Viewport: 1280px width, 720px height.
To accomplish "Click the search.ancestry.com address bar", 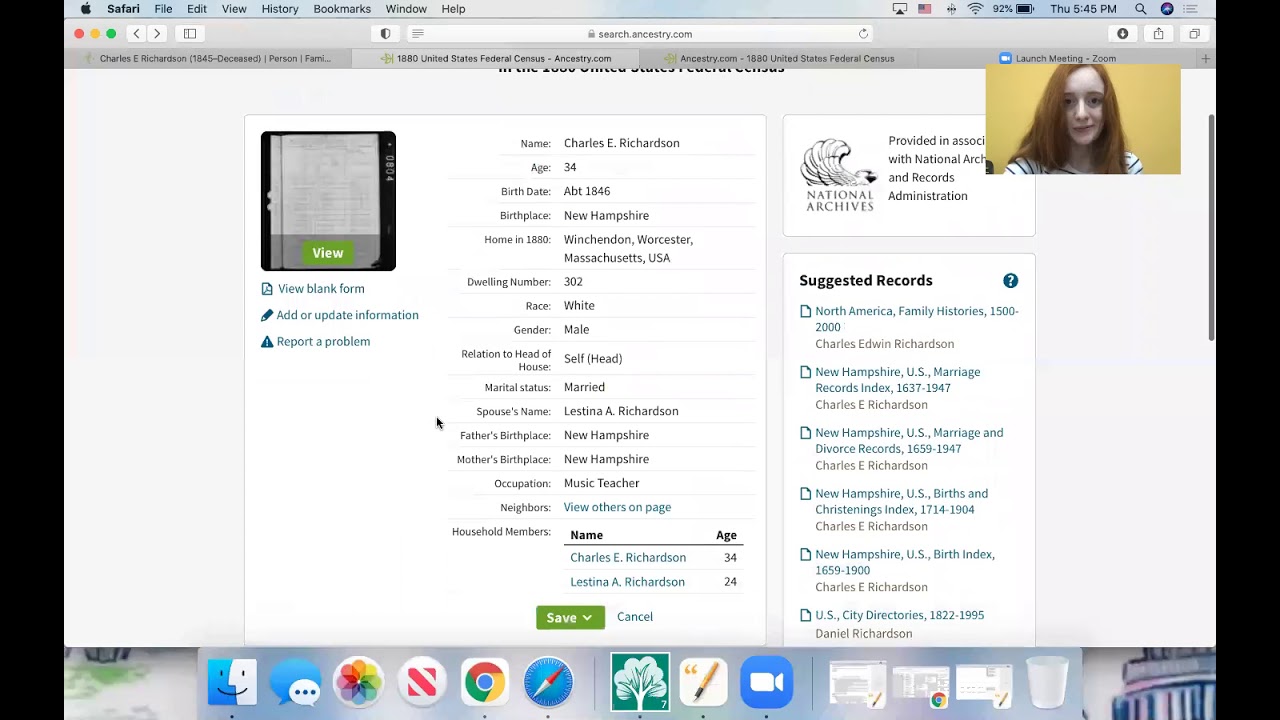I will click(x=640, y=34).
